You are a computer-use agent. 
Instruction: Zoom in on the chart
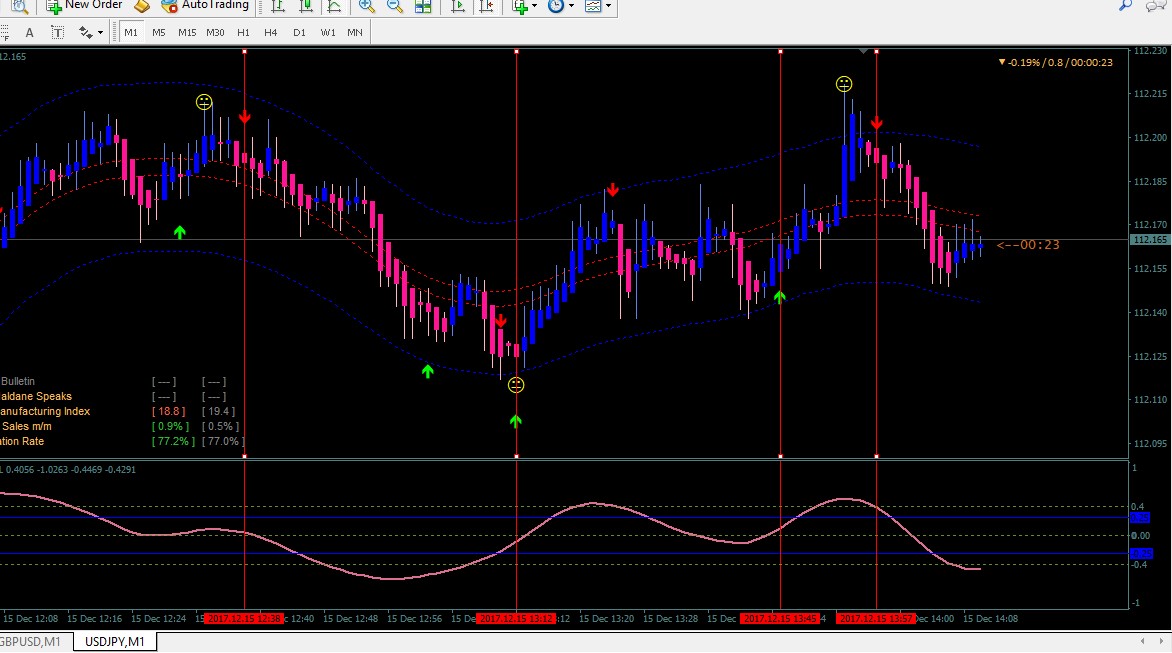pyautogui.click(x=366, y=6)
